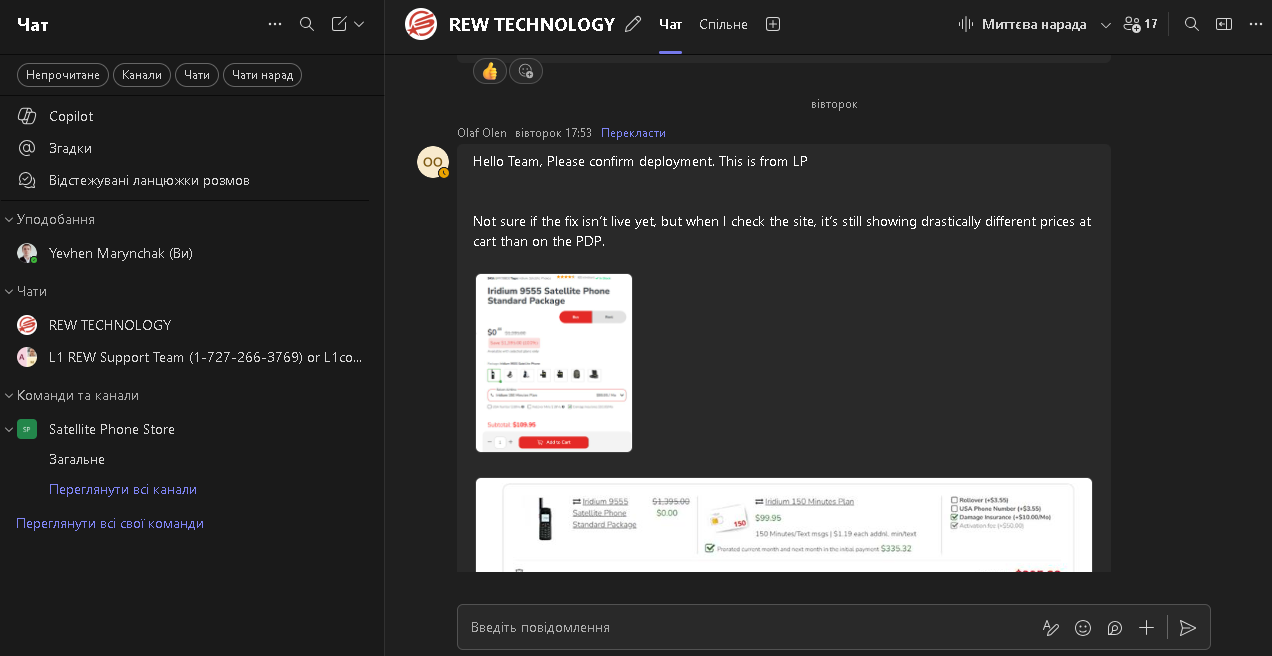Screen dimensions: 1272x656
Task: Open text formatting options icon
Action: [x=1051, y=628]
